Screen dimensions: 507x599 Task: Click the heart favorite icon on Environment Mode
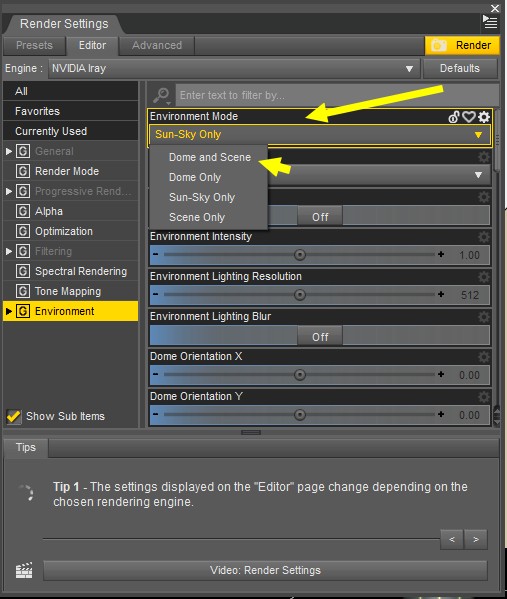469,117
